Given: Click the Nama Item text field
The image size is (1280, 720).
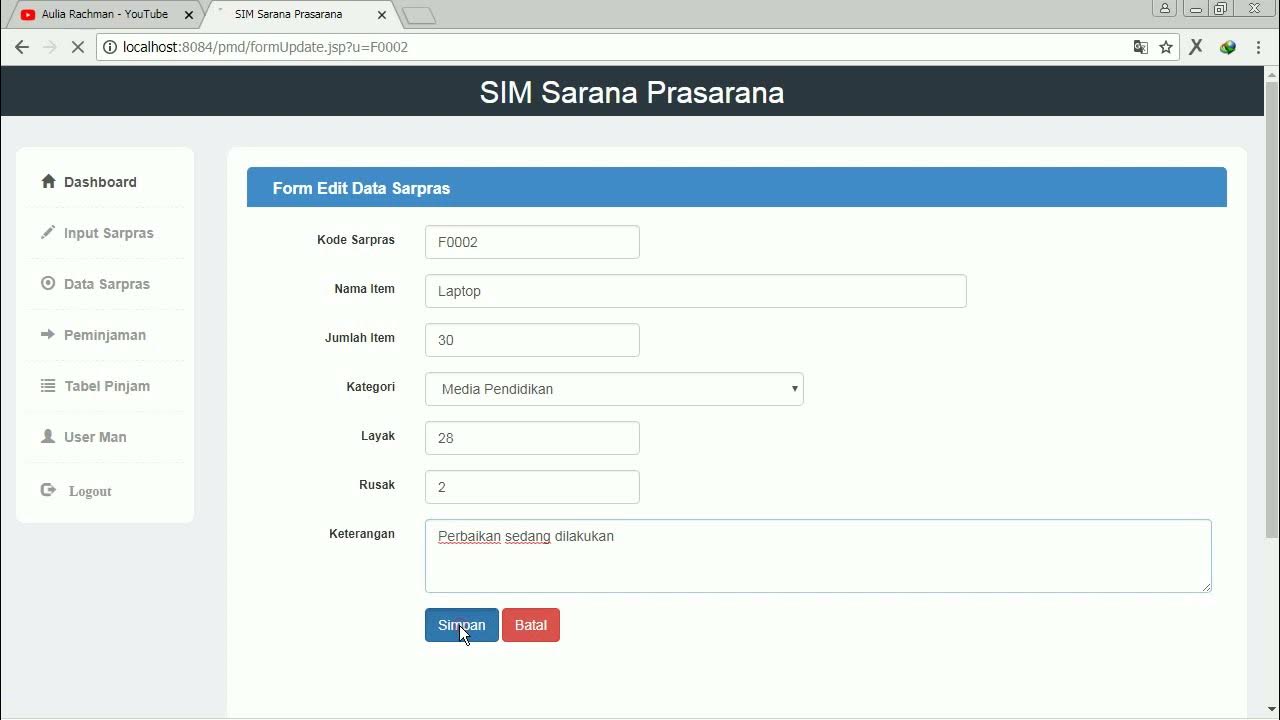Looking at the screenshot, I should pyautogui.click(x=695, y=291).
